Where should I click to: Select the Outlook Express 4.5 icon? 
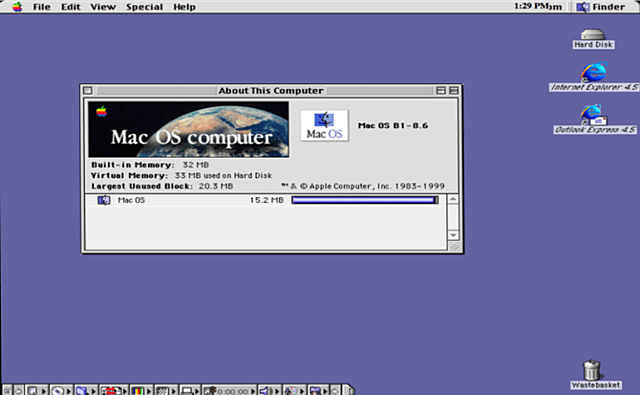(594, 119)
